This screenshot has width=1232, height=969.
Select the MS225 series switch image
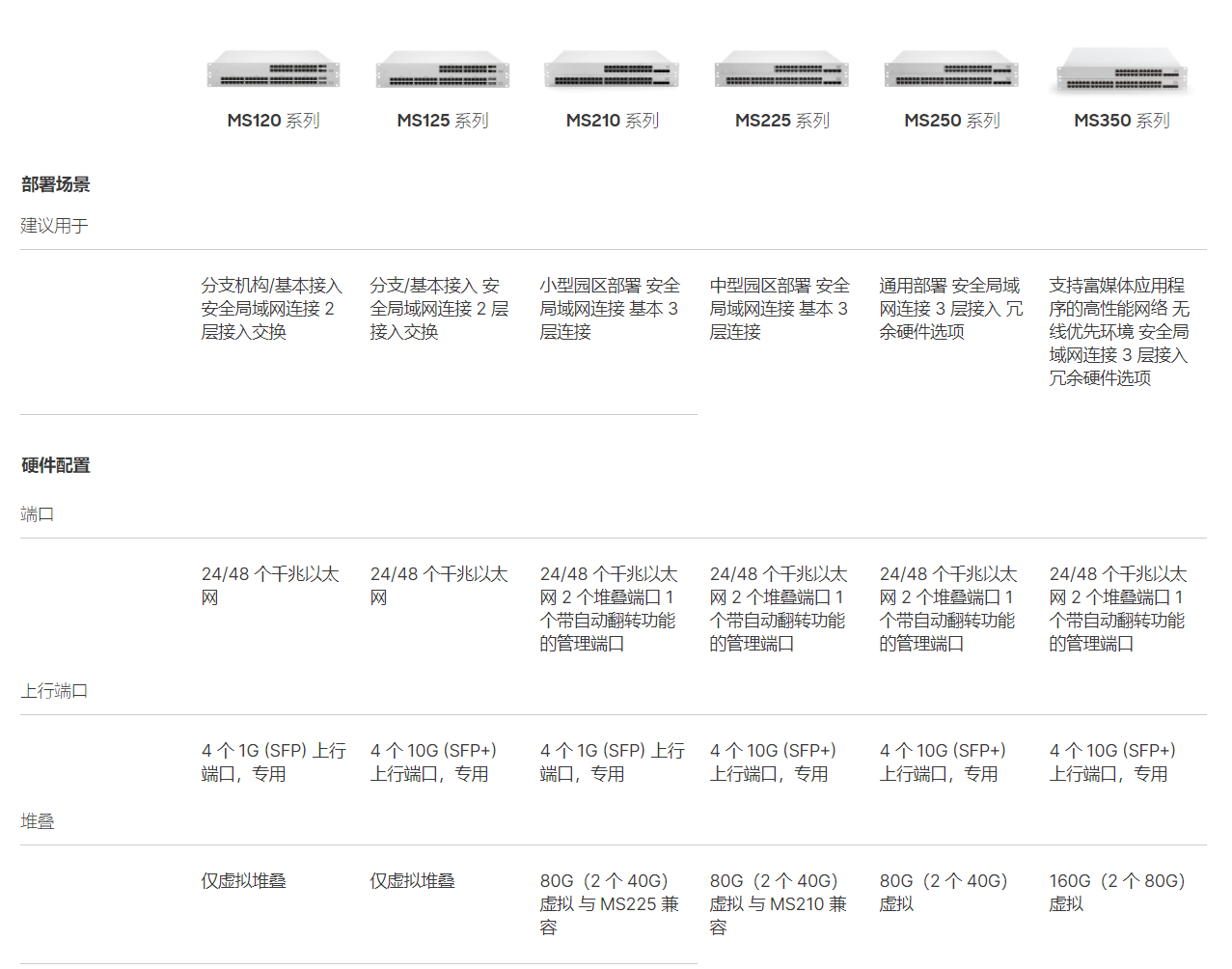pyautogui.click(x=781, y=70)
